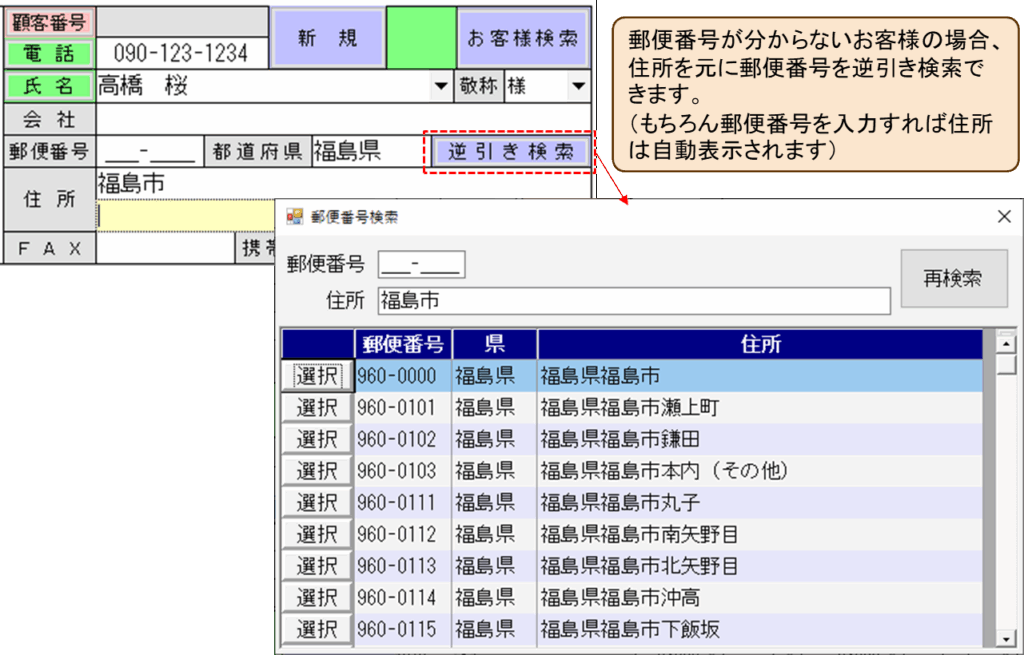
Task: Close the 郵便番号検索 dialog
Action: 1004,217
